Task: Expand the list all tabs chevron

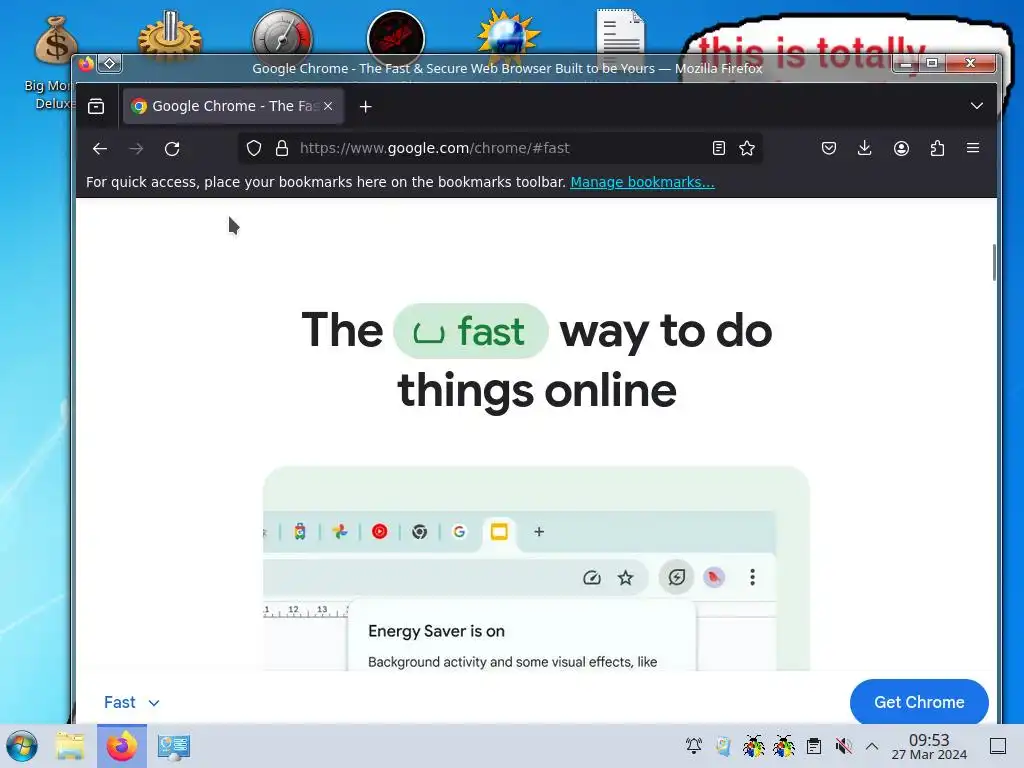Action: click(977, 106)
